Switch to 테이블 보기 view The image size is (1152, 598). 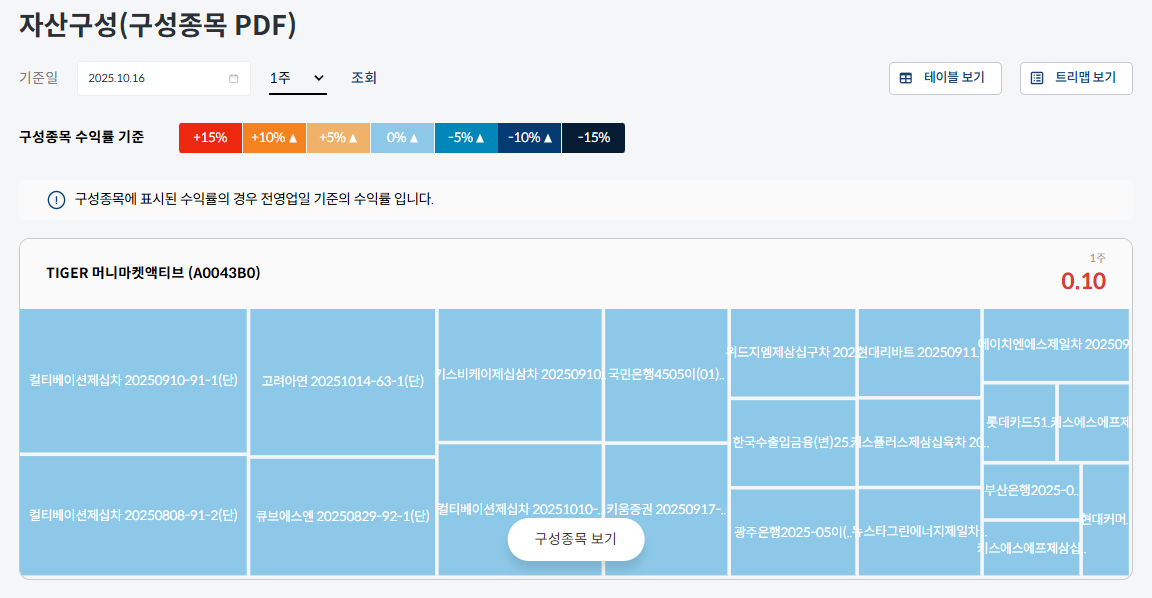coord(945,78)
